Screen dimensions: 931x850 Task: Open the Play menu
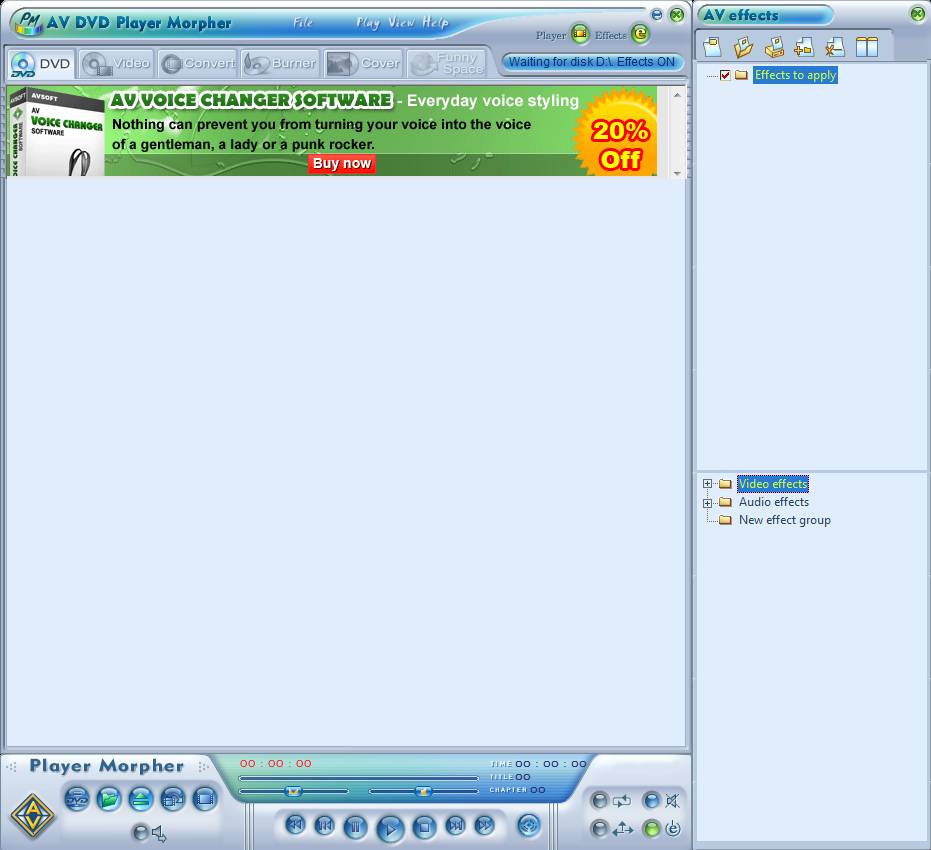pos(368,23)
